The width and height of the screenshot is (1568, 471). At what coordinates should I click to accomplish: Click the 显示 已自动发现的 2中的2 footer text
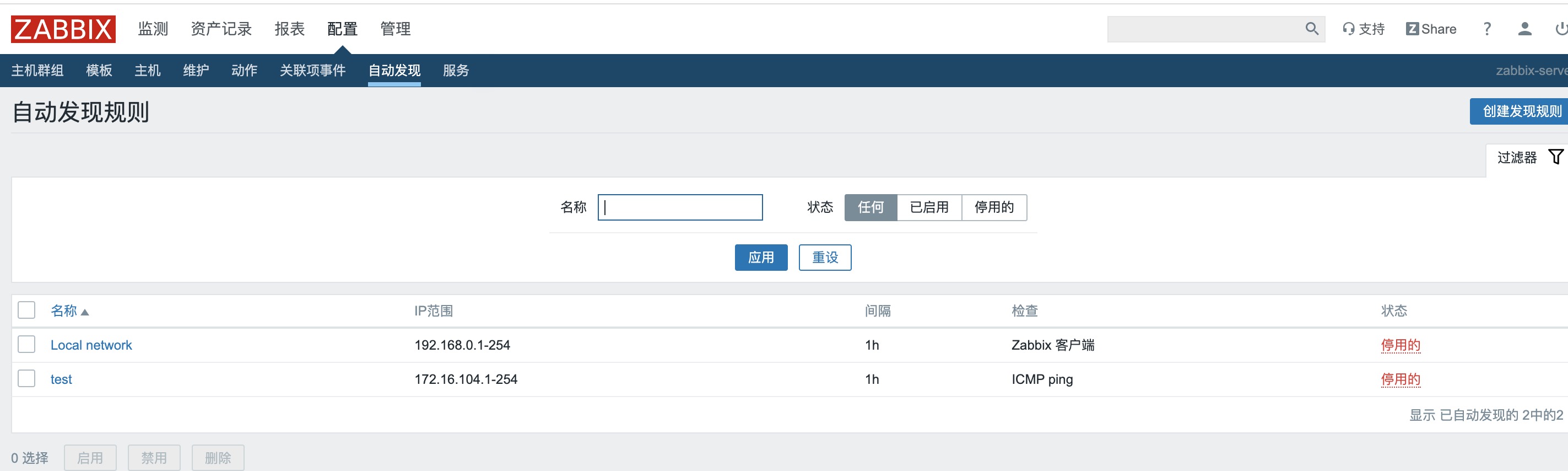coord(1486,415)
